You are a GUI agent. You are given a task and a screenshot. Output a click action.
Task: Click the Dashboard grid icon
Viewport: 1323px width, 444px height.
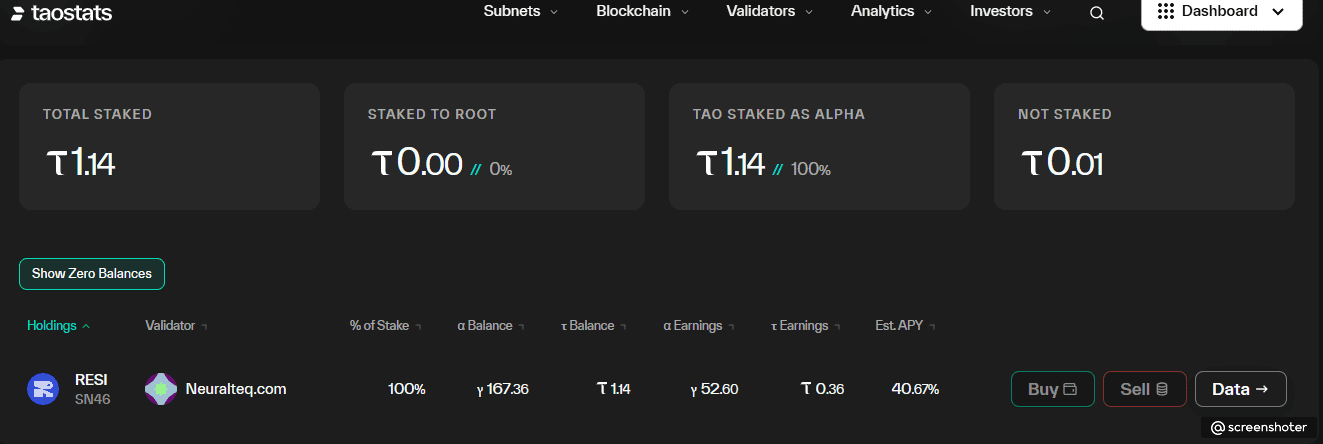[x=1165, y=12]
